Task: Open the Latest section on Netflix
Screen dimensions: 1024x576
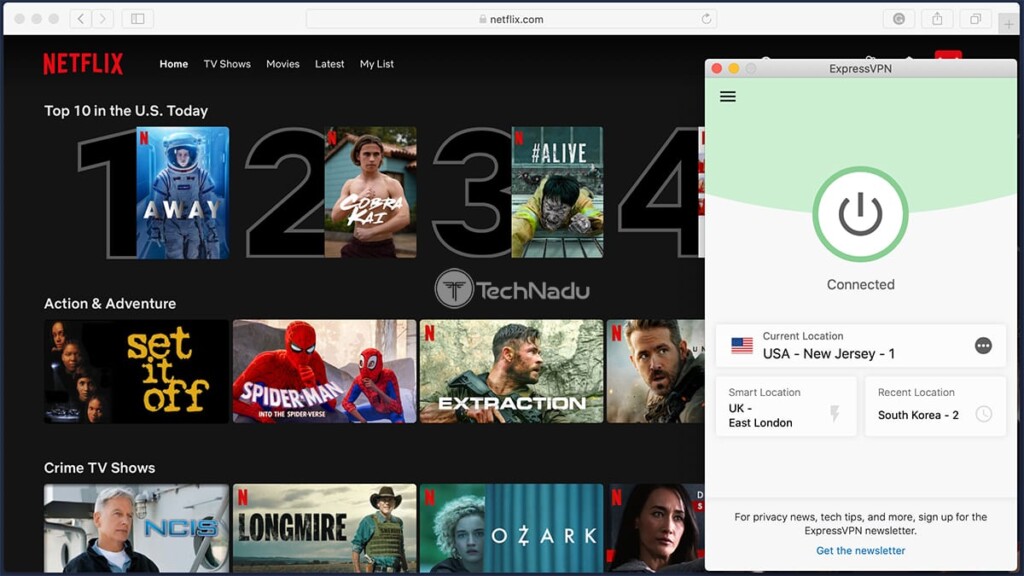Action: point(329,64)
